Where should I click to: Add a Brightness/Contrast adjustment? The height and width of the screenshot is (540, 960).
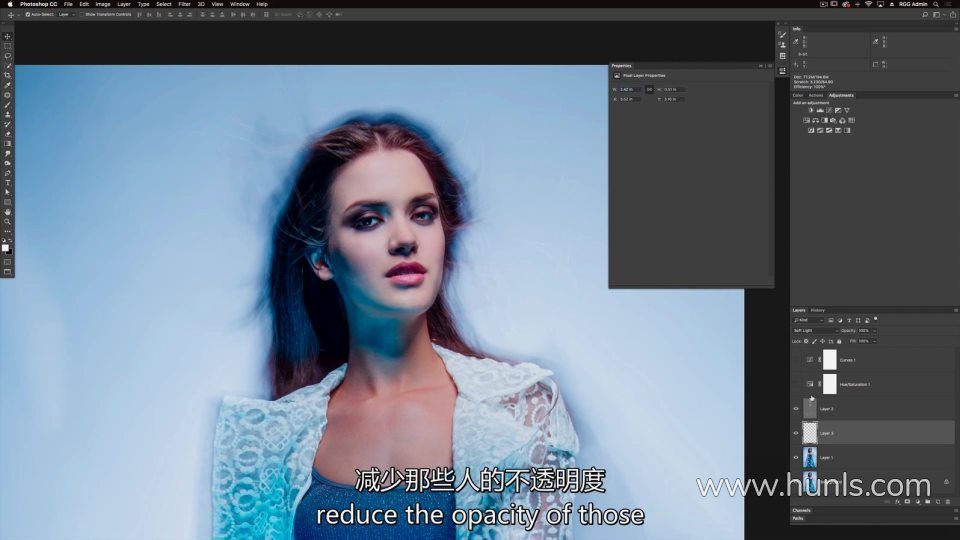(x=811, y=110)
